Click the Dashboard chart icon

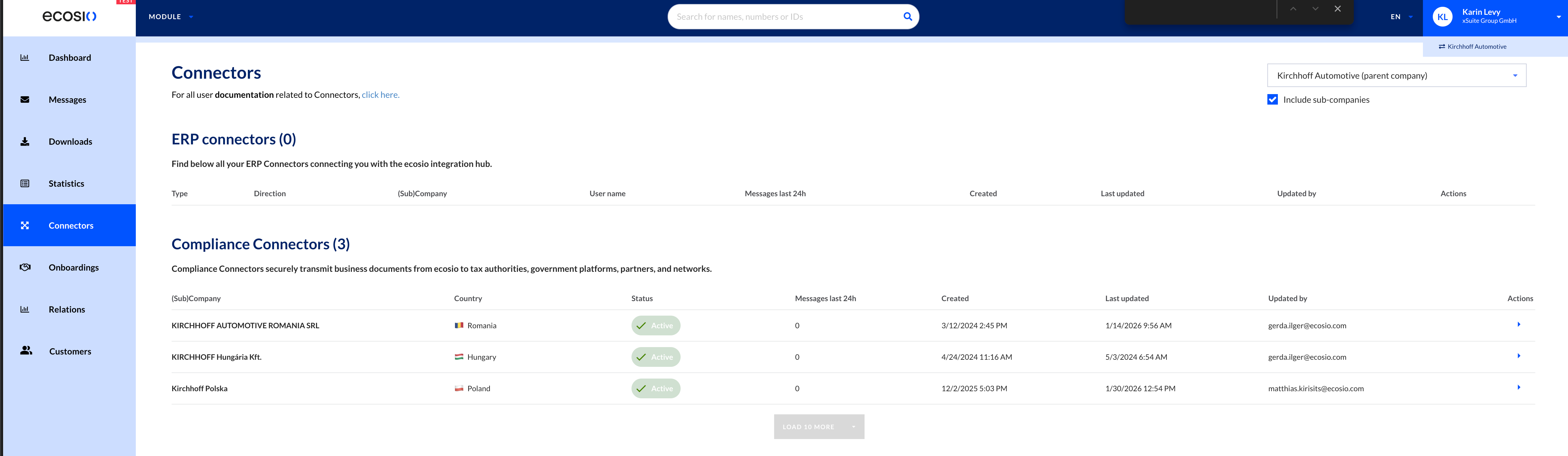pos(25,58)
